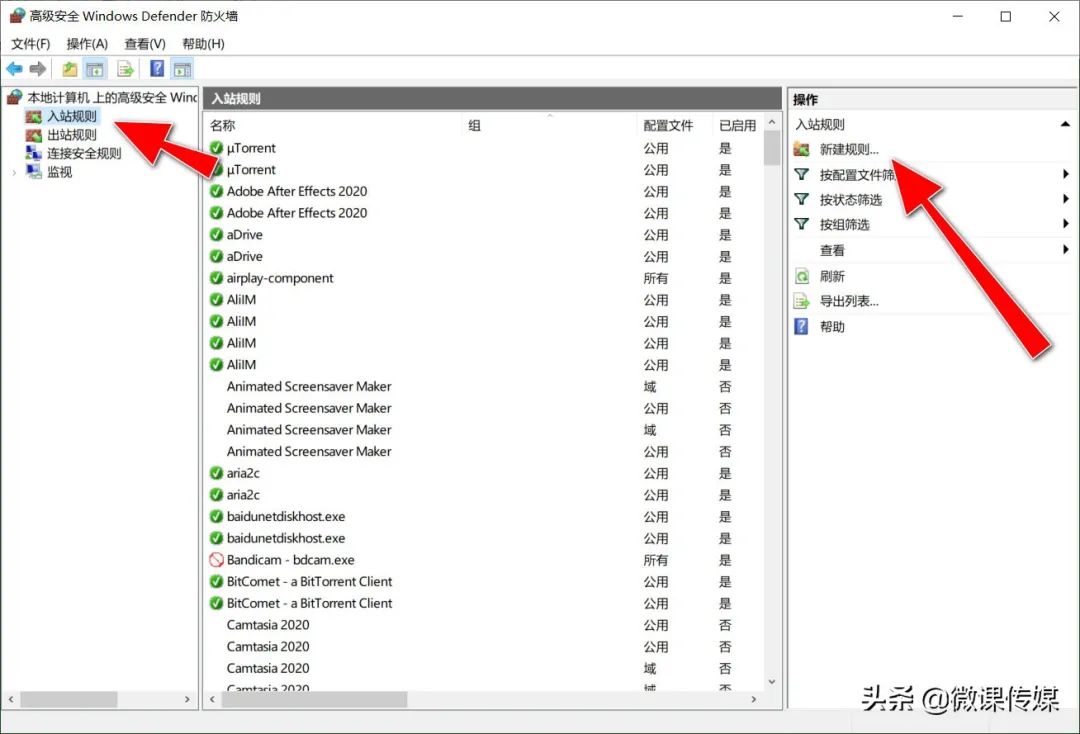Click the rules list scroll up arrow

pyautogui.click(x=771, y=122)
